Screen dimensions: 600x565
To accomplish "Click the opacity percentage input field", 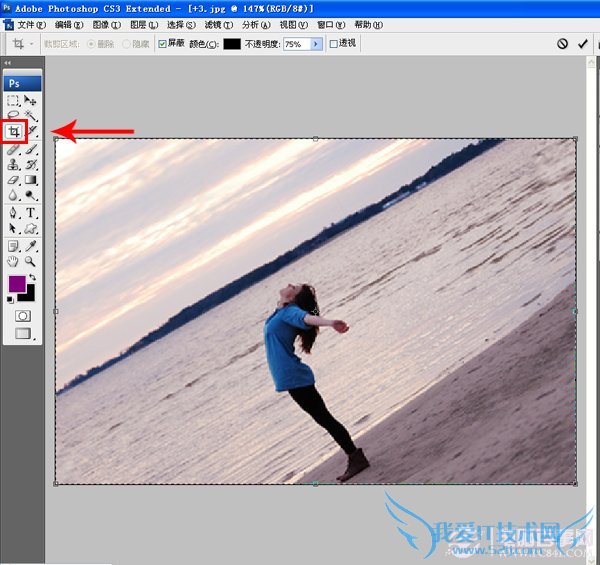I will [296, 44].
